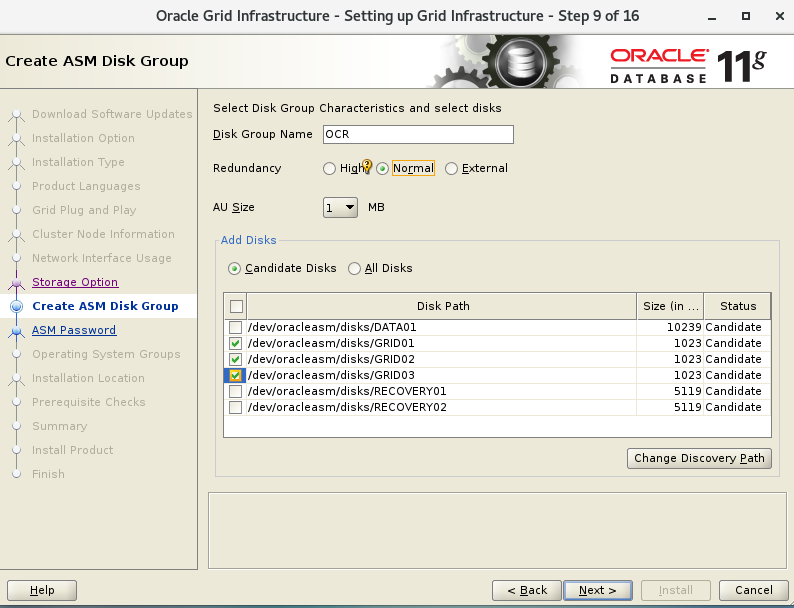Uncheck the GRID01 disk checkbox
The height and width of the screenshot is (608, 794).
(x=235, y=344)
